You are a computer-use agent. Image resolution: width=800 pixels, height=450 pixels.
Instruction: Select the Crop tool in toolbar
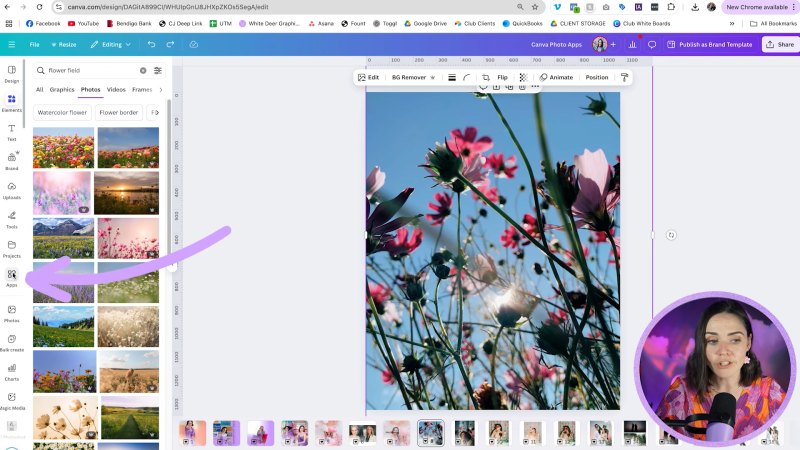[486, 78]
